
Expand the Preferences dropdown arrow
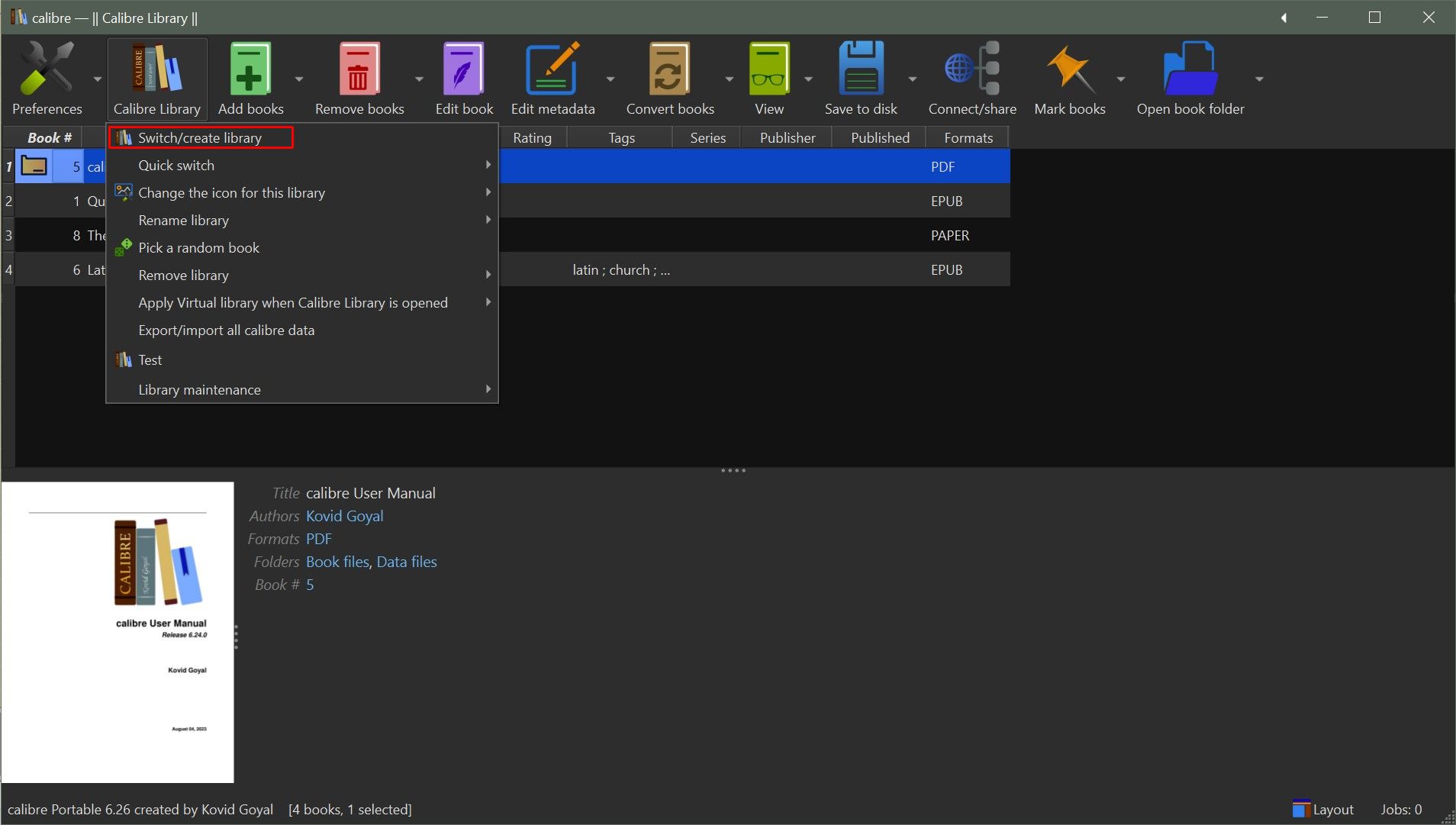[97, 79]
